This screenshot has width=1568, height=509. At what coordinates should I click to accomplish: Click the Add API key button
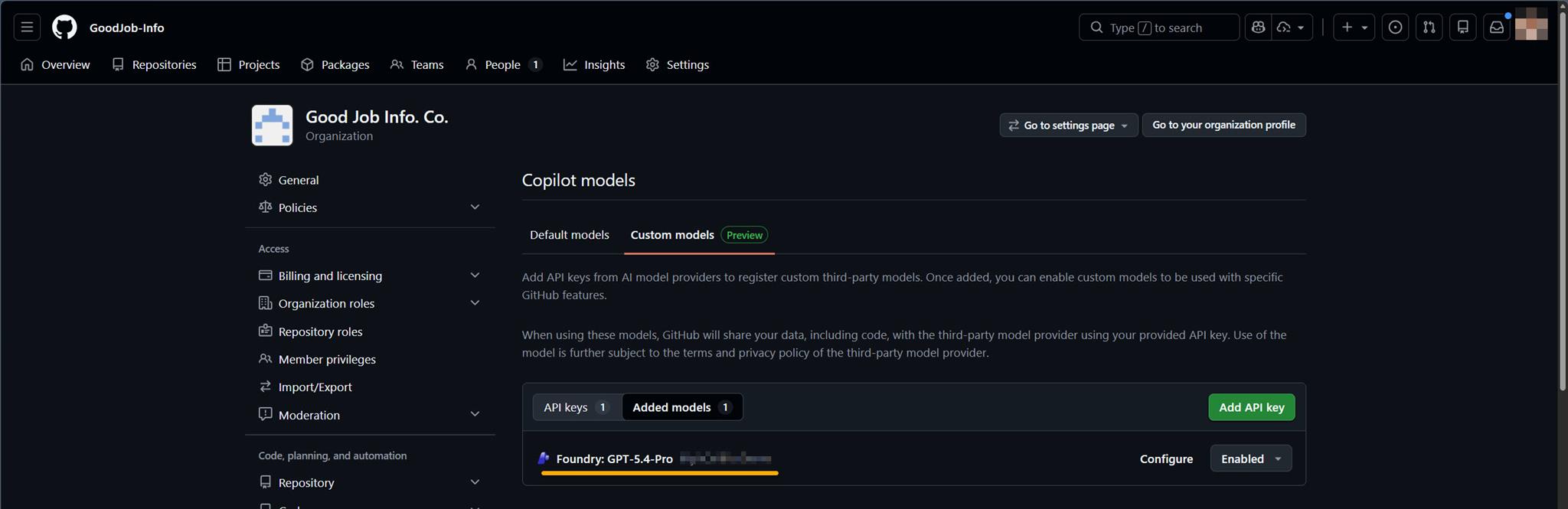tap(1251, 407)
